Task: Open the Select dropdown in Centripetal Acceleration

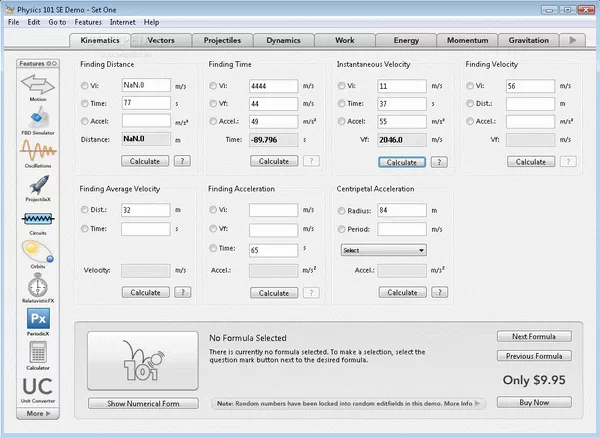Action: click(x=383, y=250)
